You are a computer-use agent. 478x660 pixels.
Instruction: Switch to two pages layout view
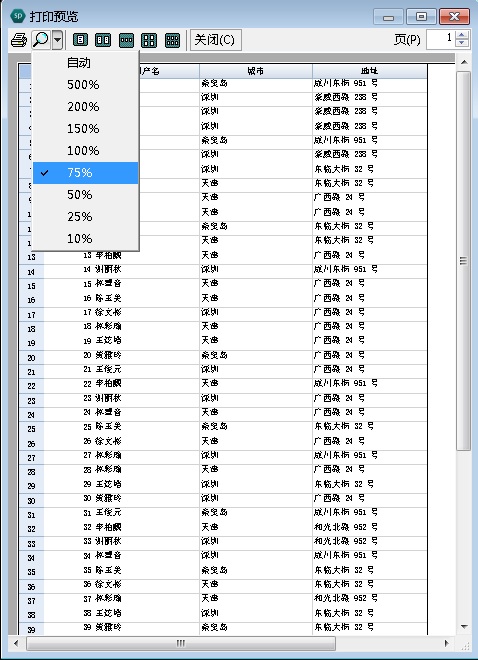click(103, 40)
